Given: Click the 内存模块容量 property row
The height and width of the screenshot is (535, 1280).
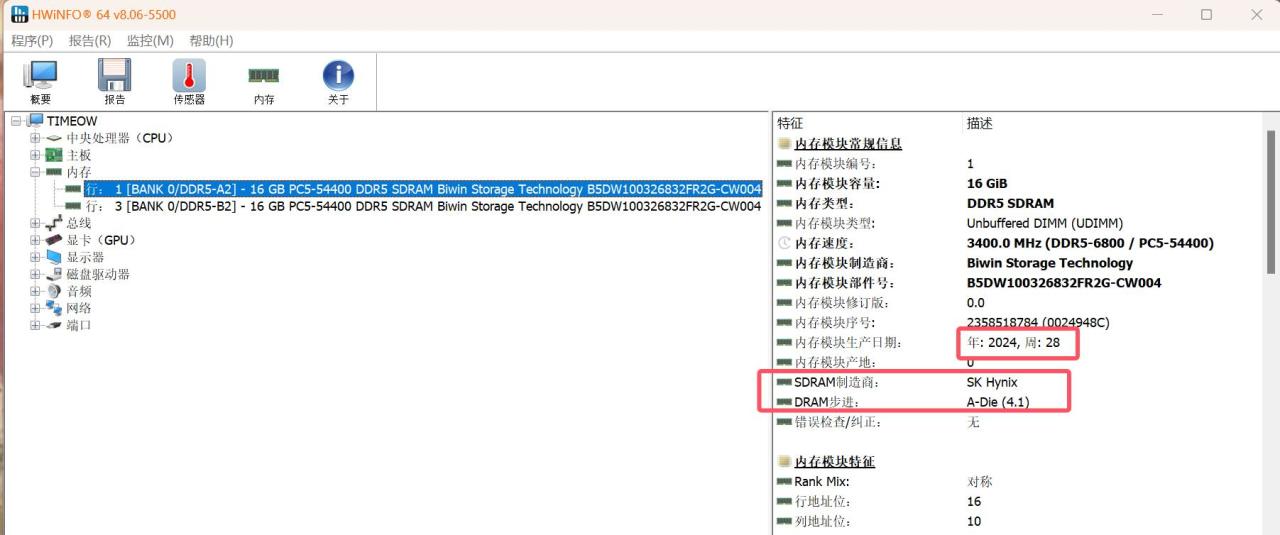Looking at the screenshot, I should 1020,183.
